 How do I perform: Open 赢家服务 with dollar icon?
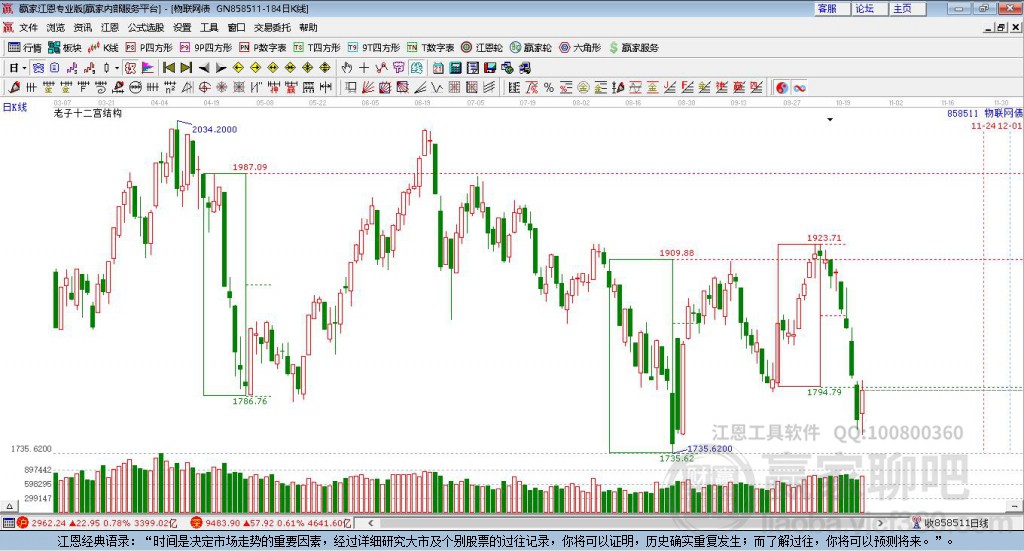(x=633, y=48)
